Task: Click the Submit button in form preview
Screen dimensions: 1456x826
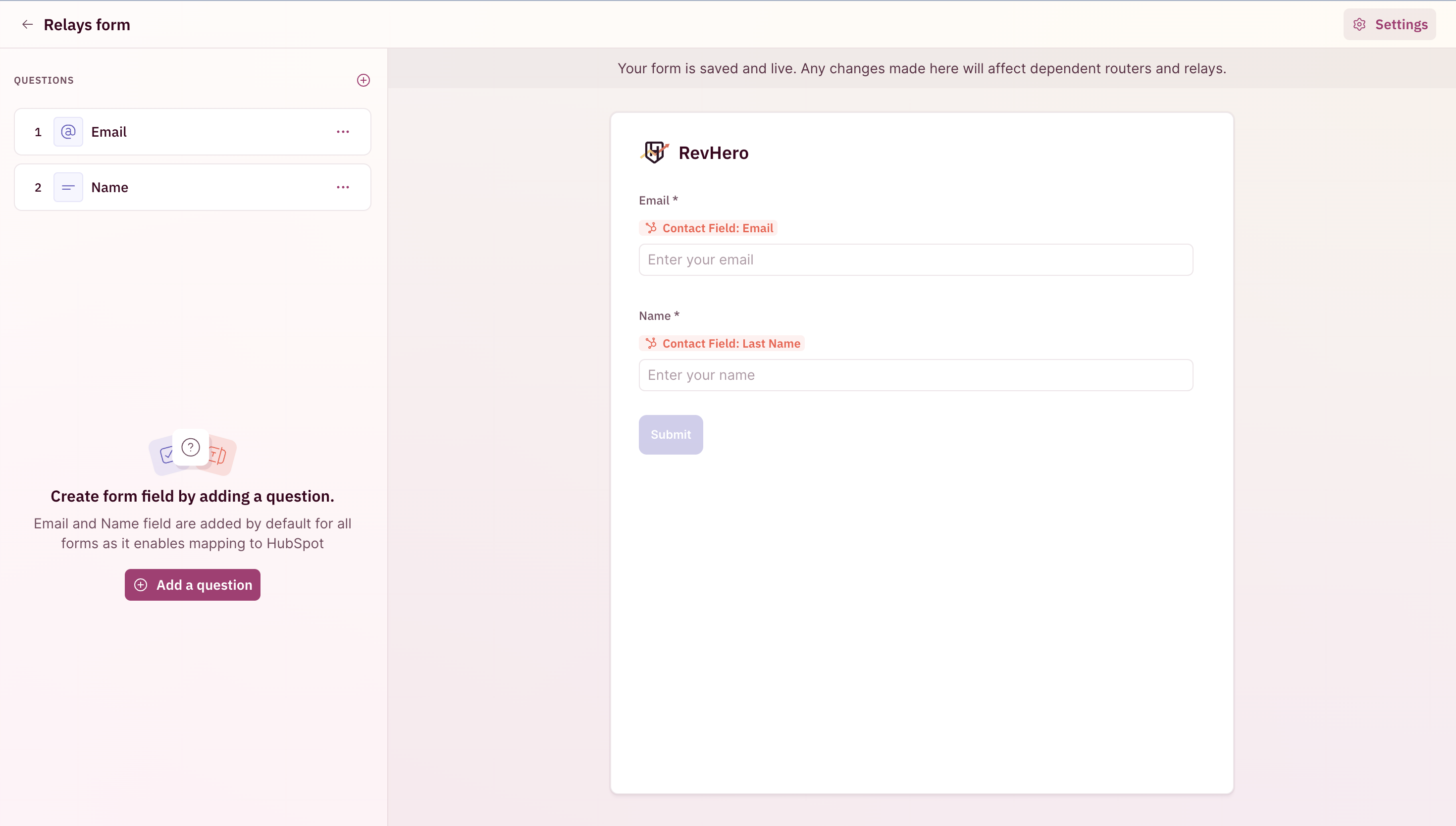Action: pyautogui.click(x=671, y=435)
